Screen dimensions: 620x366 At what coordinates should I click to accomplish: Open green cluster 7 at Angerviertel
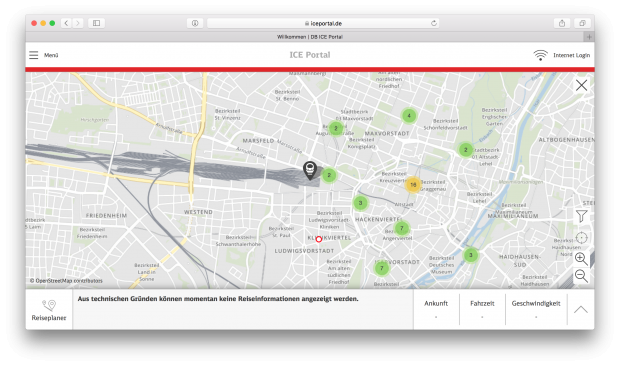click(x=402, y=228)
